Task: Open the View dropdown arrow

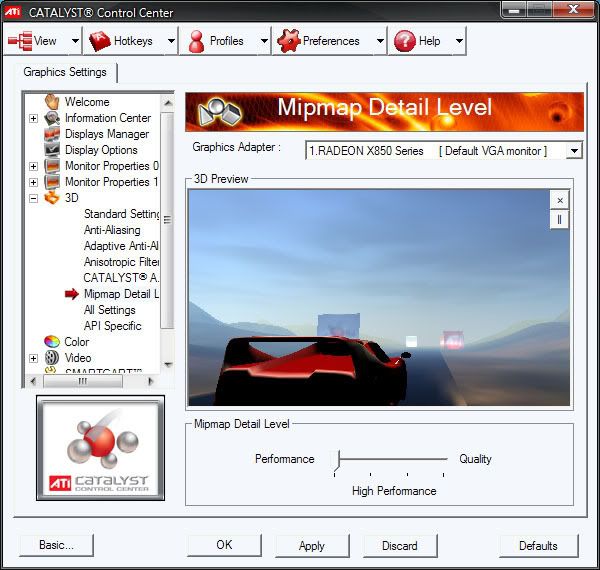Action: 75,41
